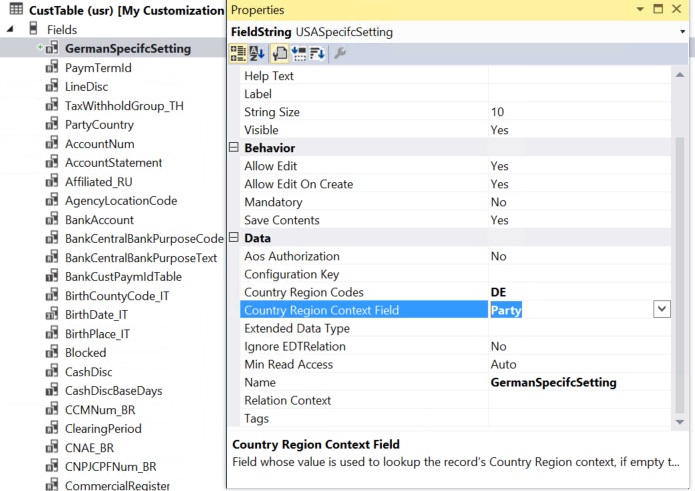Click the PaymTermId field icon
The width and height of the screenshot is (695, 491).
coord(51,68)
